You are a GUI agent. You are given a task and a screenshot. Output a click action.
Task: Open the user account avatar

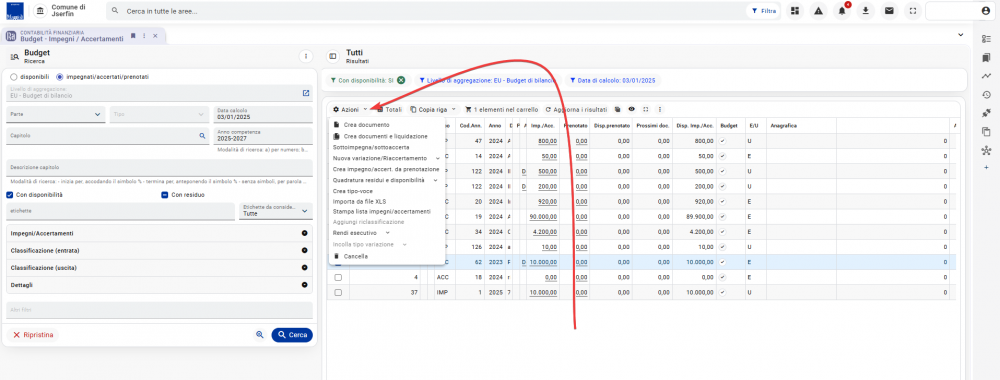point(985,11)
